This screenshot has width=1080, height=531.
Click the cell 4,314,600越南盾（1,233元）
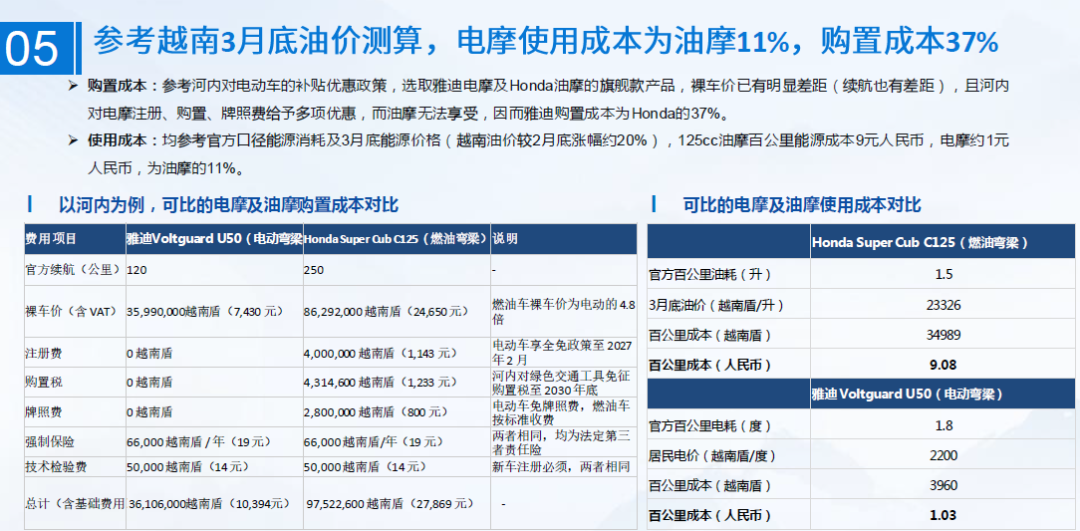(x=380, y=382)
